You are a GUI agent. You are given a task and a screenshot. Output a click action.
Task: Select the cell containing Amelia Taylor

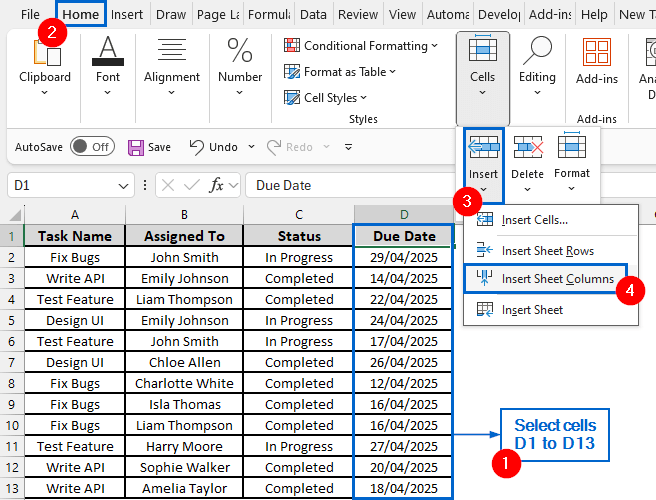(x=184, y=488)
